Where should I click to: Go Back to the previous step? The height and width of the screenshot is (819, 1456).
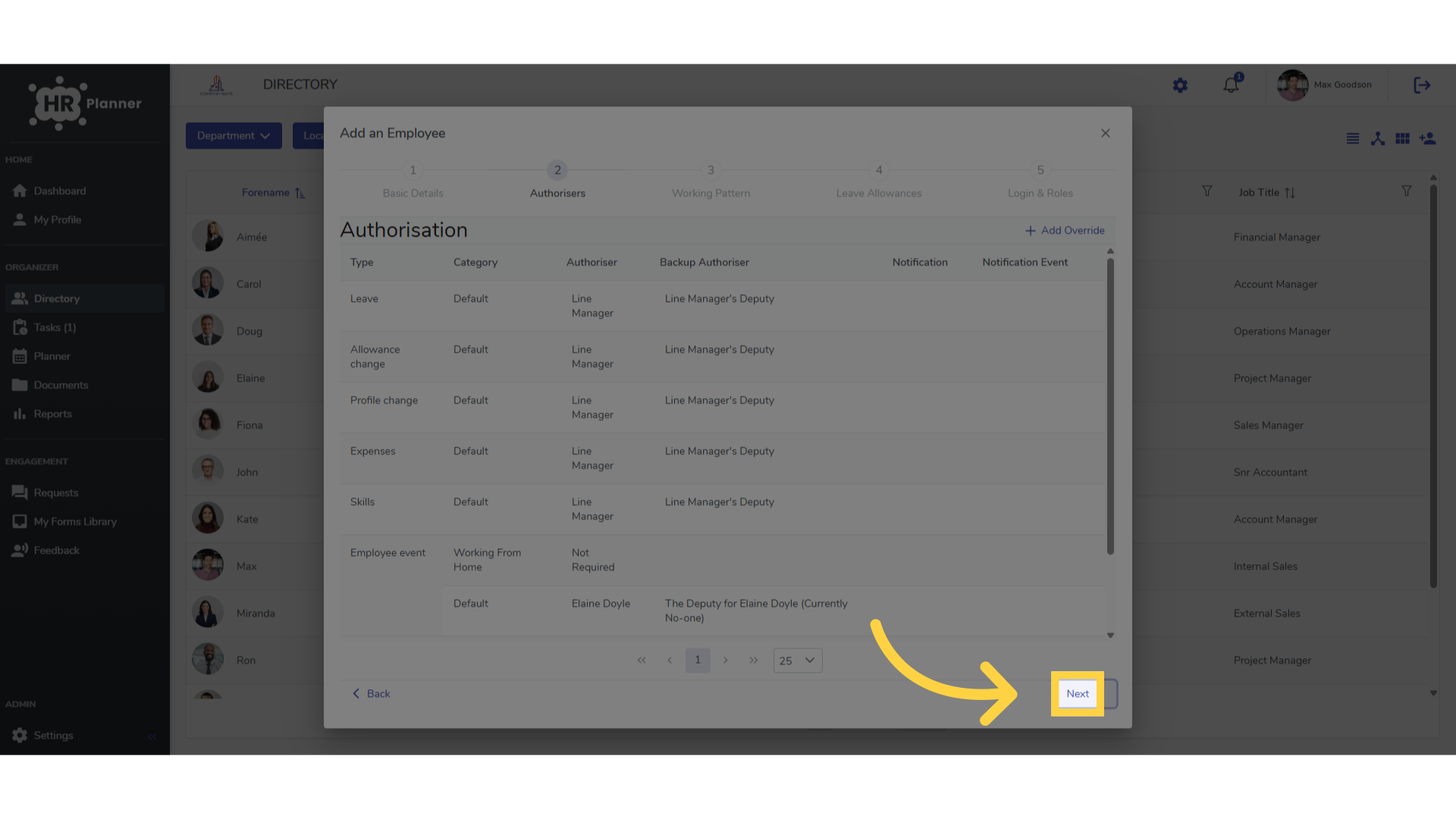[x=371, y=694]
